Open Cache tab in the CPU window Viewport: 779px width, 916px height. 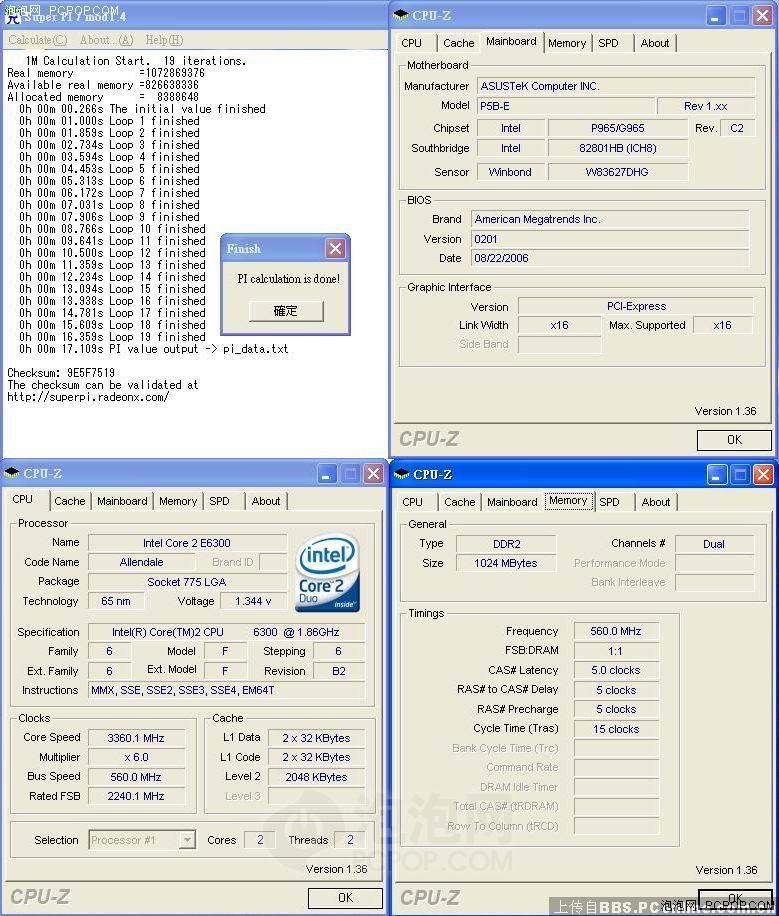coord(70,501)
